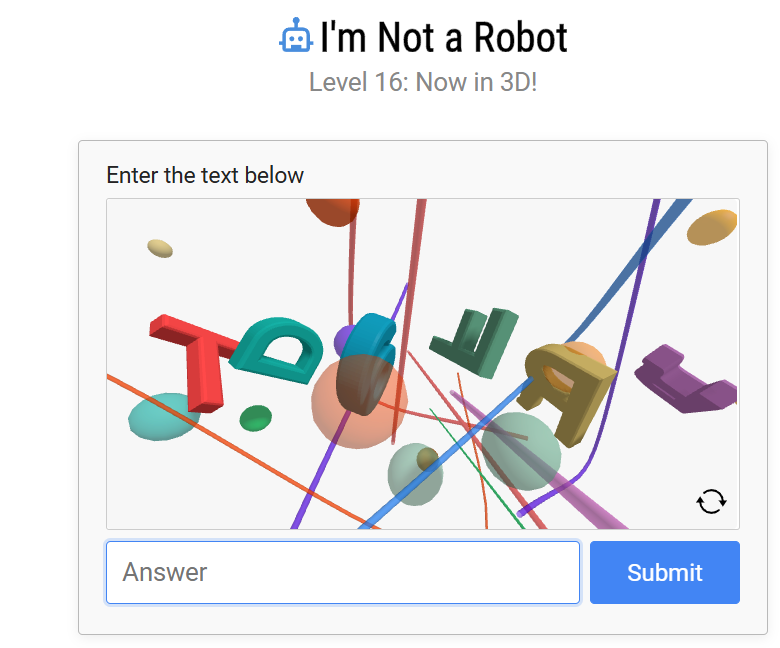
Task: Click the "I'm Not a Robot" title
Action: click(444, 38)
